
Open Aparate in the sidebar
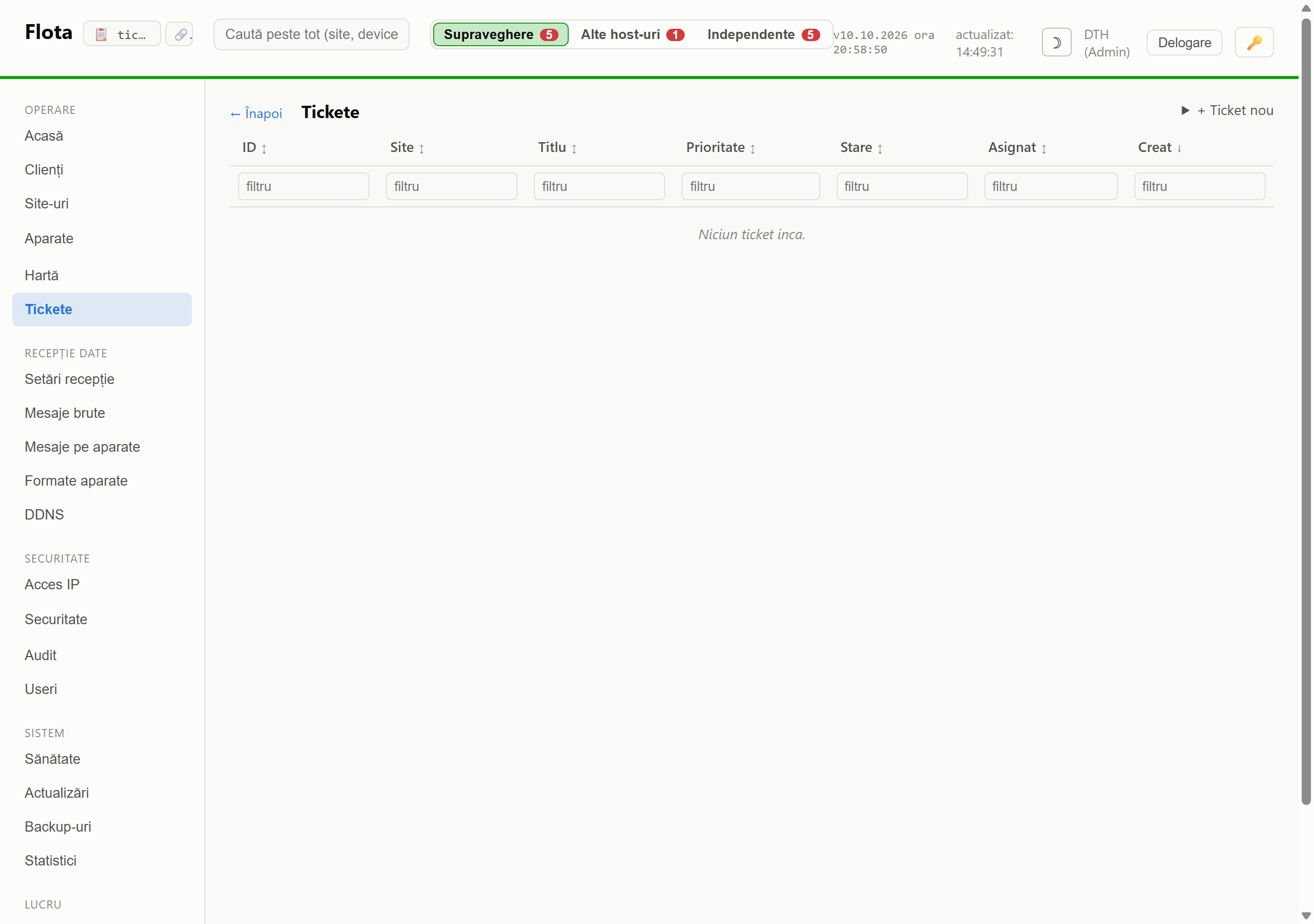coord(102,239)
